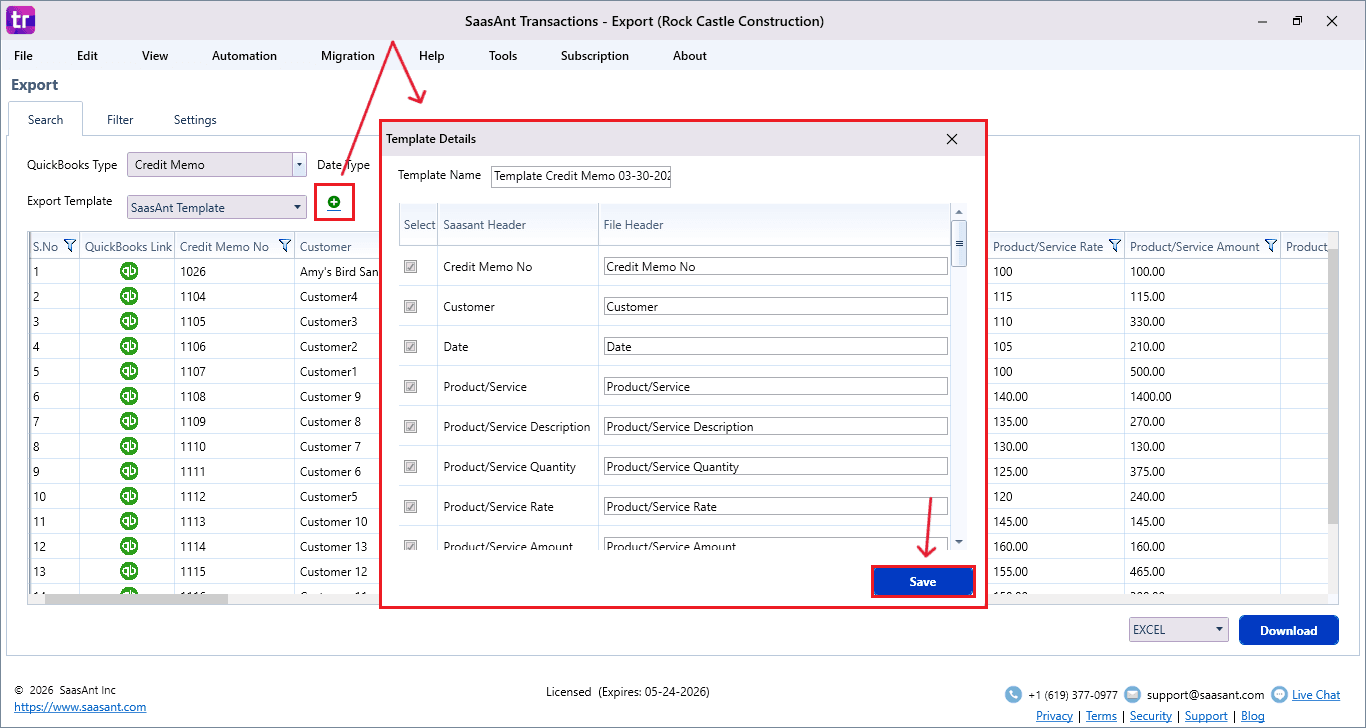Open QuickBooks link for credit memo 1114
1366x728 pixels.
129,546
